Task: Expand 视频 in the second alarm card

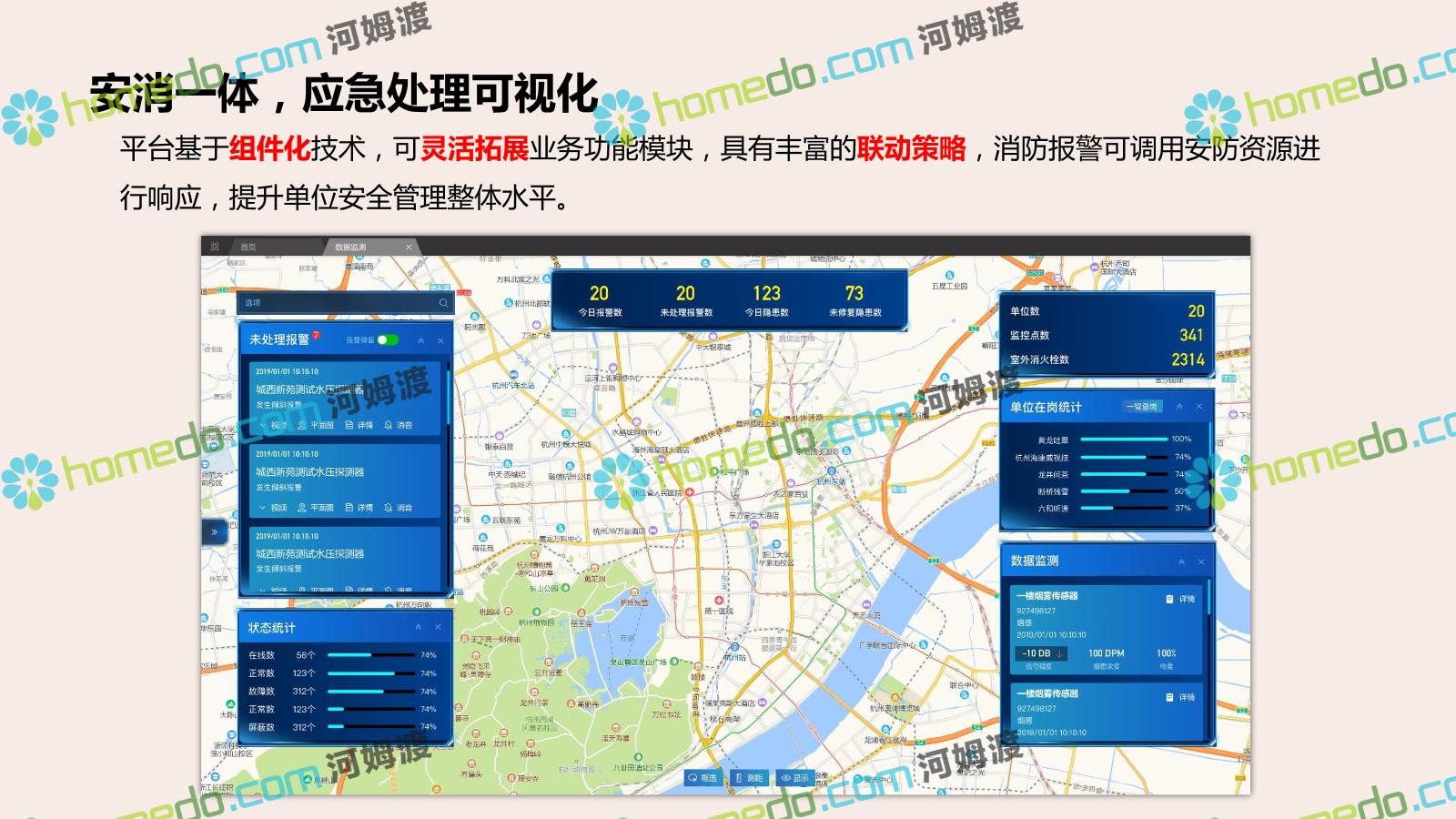Action: pos(274,508)
